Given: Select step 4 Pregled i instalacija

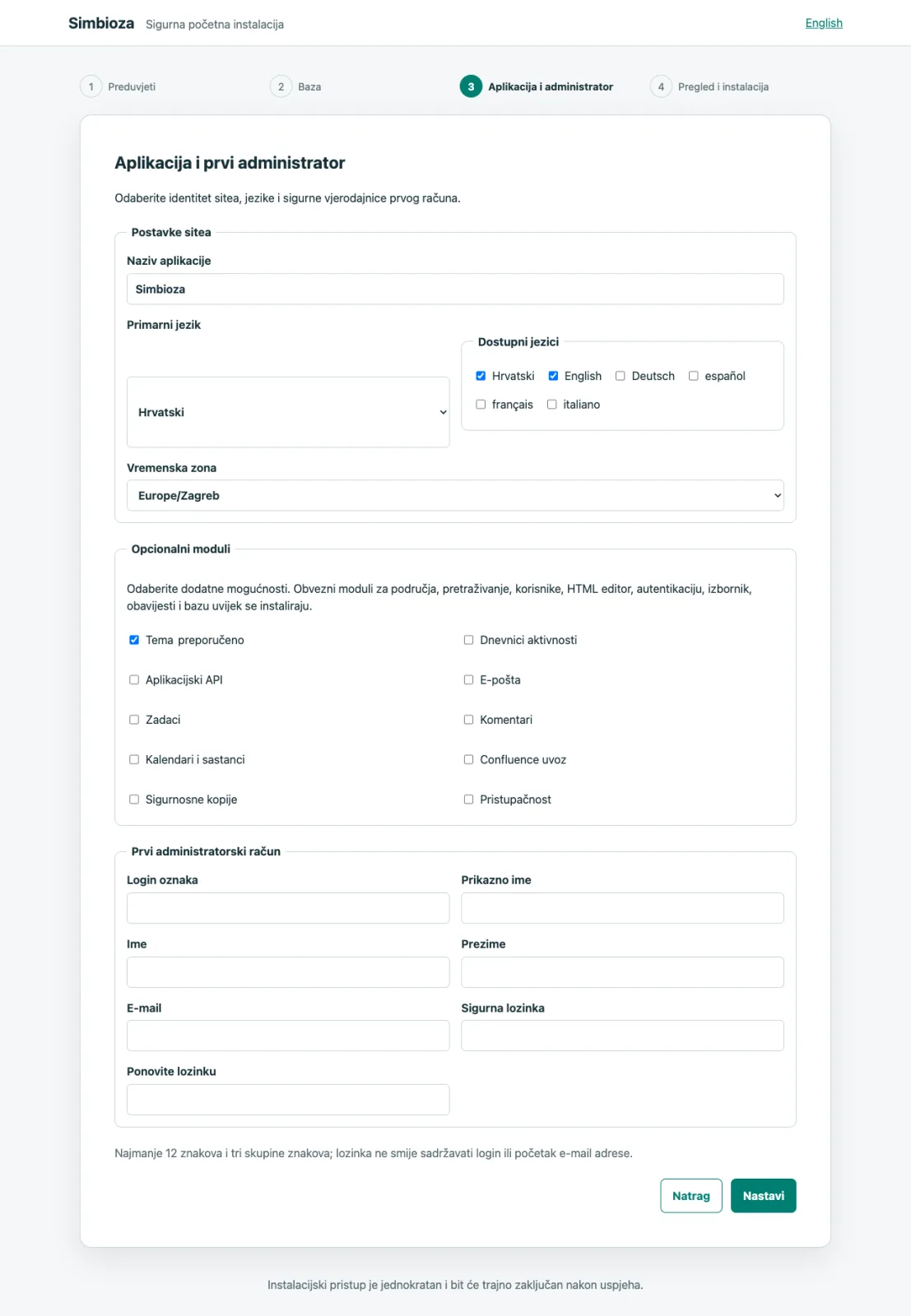Looking at the screenshot, I should coord(709,86).
